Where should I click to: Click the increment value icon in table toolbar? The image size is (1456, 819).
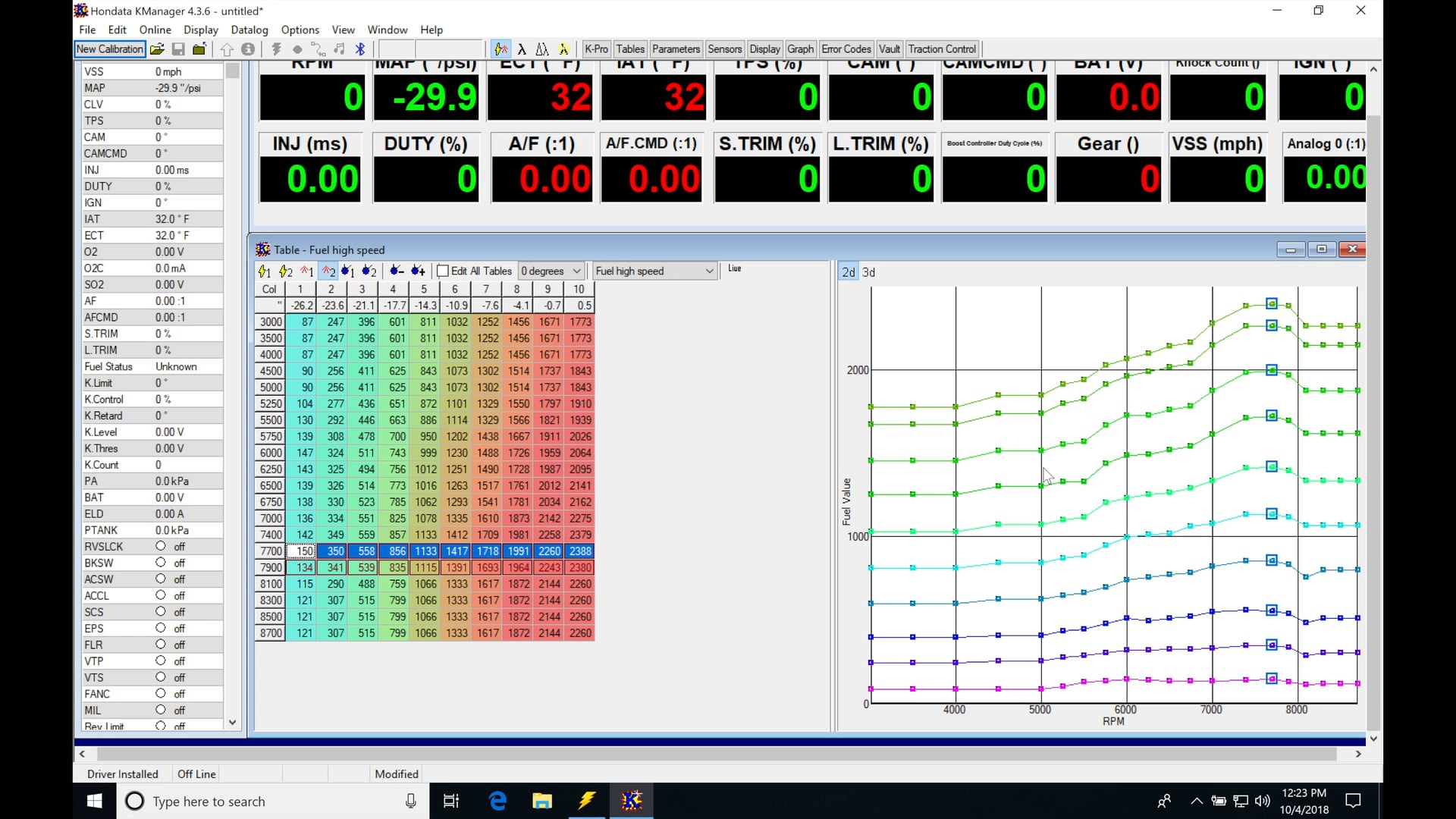click(419, 271)
